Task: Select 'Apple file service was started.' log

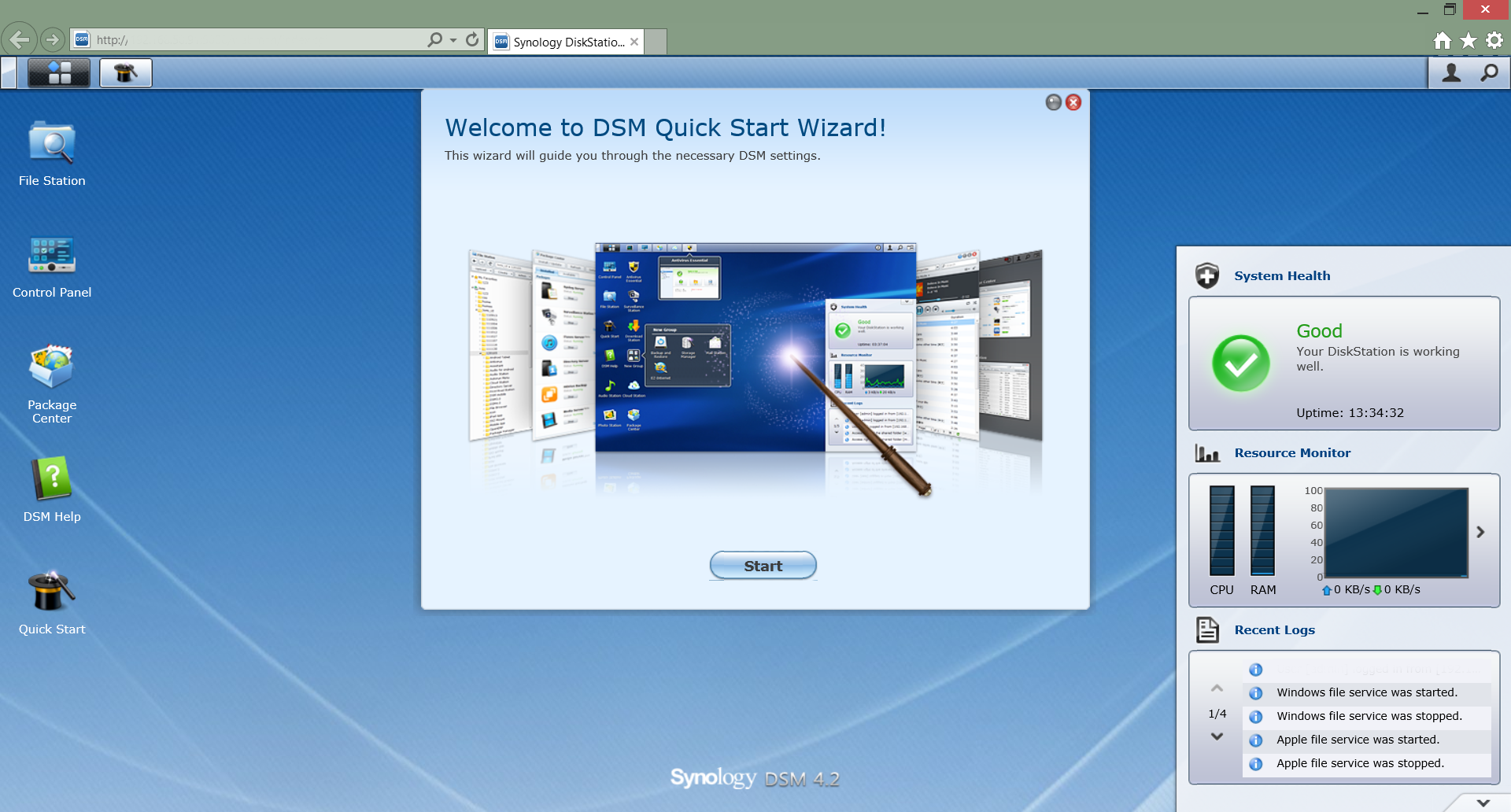Action: [1367, 740]
